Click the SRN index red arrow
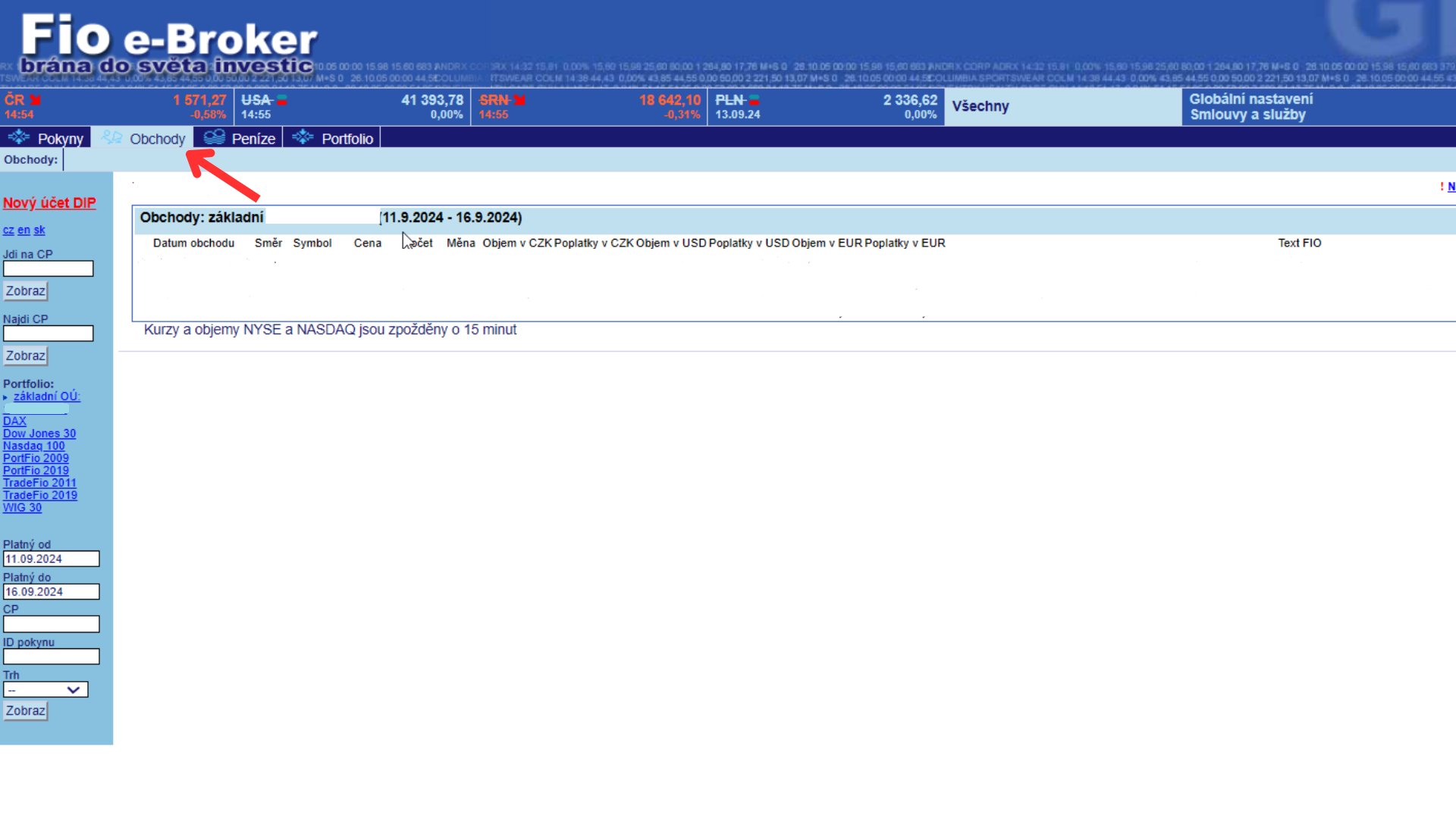 519,100
